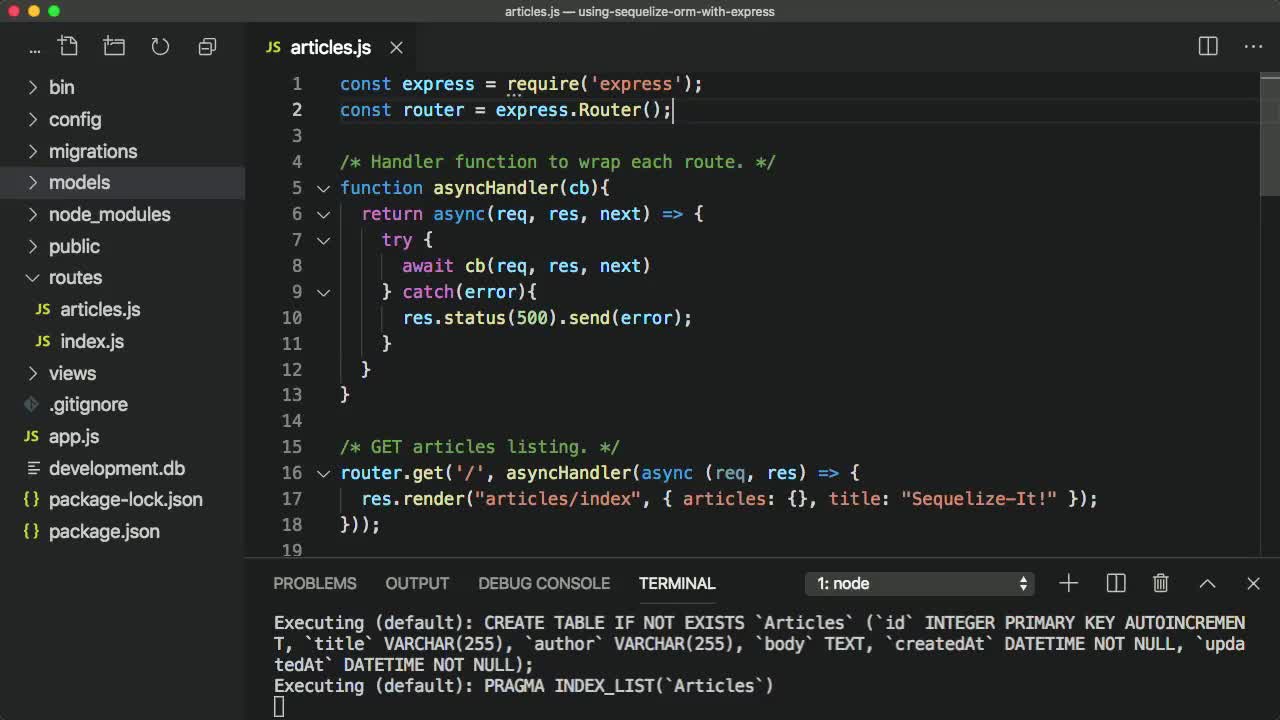Split the terminal using the split icon
The image size is (1280, 720).
click(1115, 583)
